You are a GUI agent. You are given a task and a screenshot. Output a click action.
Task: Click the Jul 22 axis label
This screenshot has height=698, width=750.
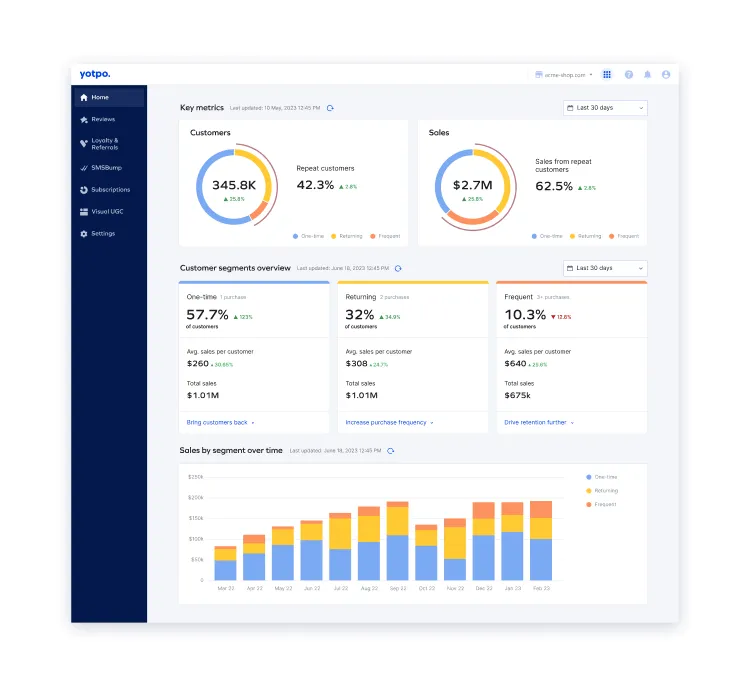pyautogui.click(x=341, y=588)
